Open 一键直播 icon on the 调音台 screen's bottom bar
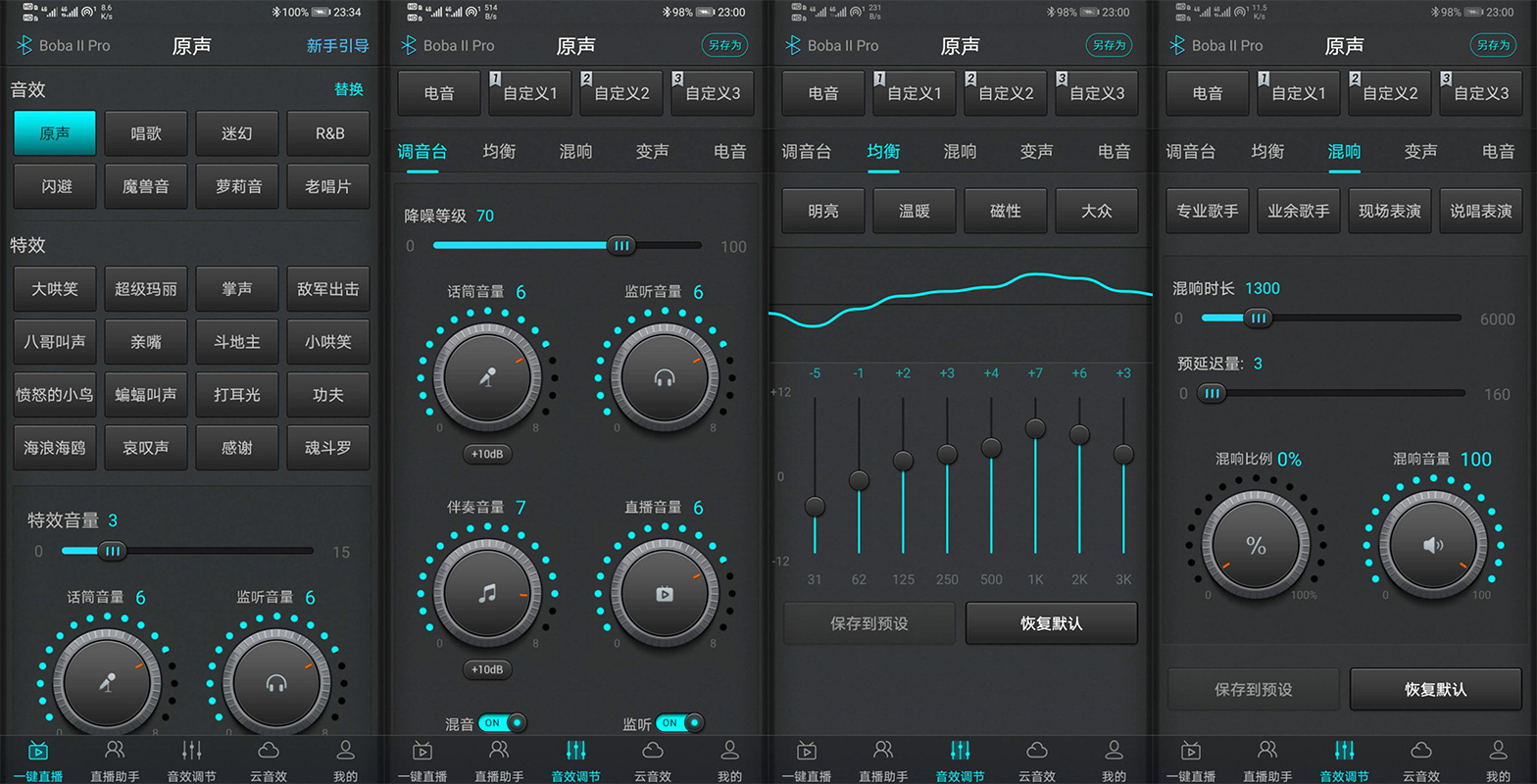 (422, 752)
